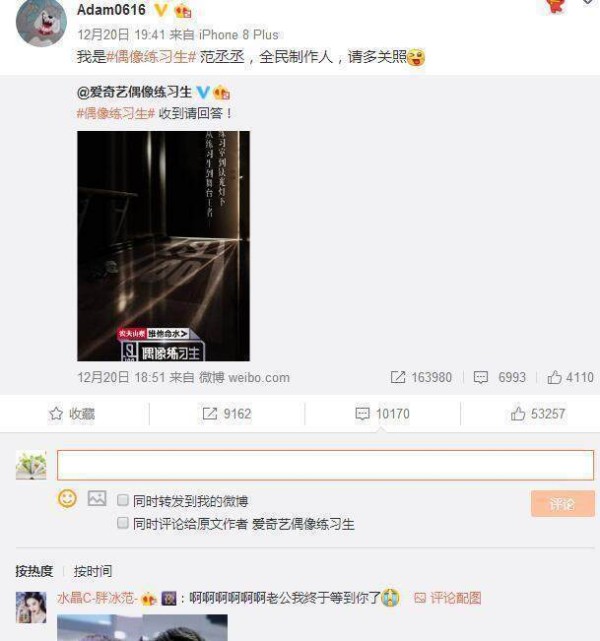The height and width of the screenshot is (641, 600).
Task: Like the original post with 4110 likes
Action: coord(570,377)
